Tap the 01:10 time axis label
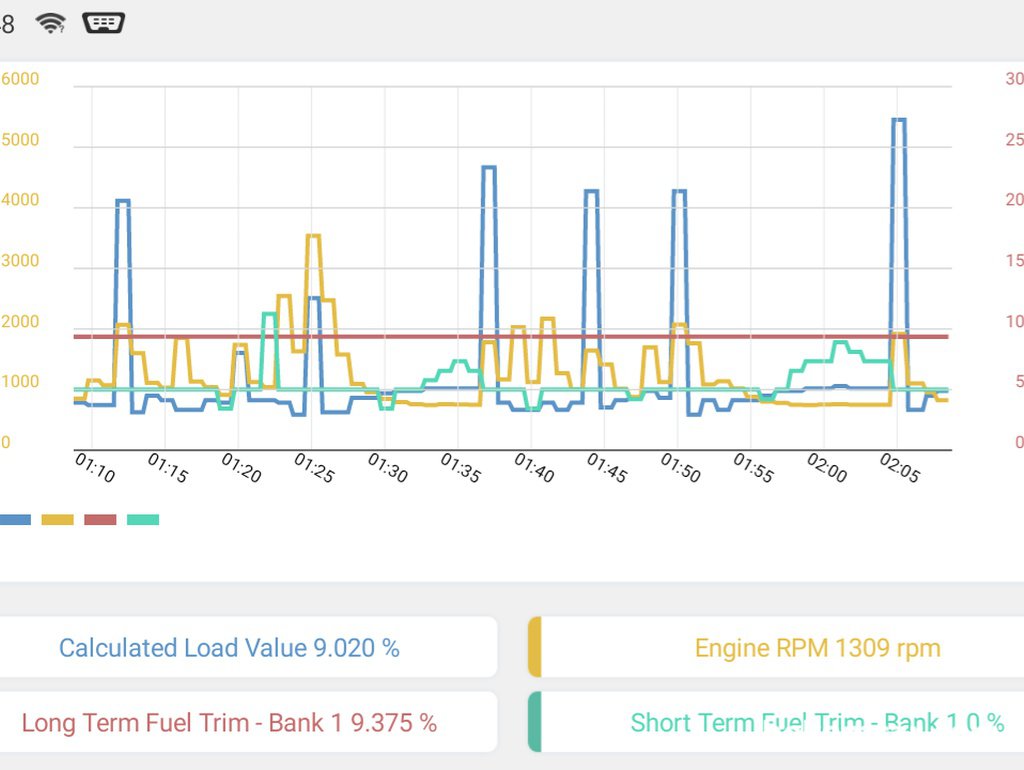Viewport: 1024px width, 770px height. pos(95,467)
